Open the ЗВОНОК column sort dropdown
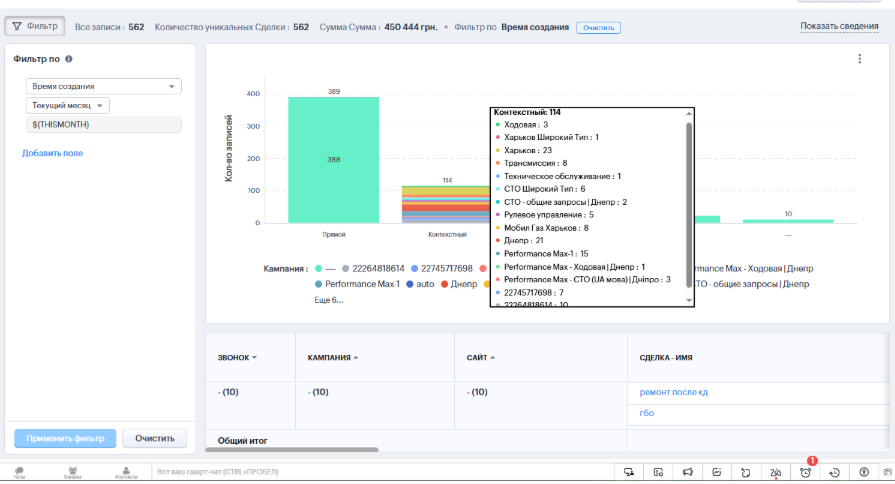 [238, 357]
